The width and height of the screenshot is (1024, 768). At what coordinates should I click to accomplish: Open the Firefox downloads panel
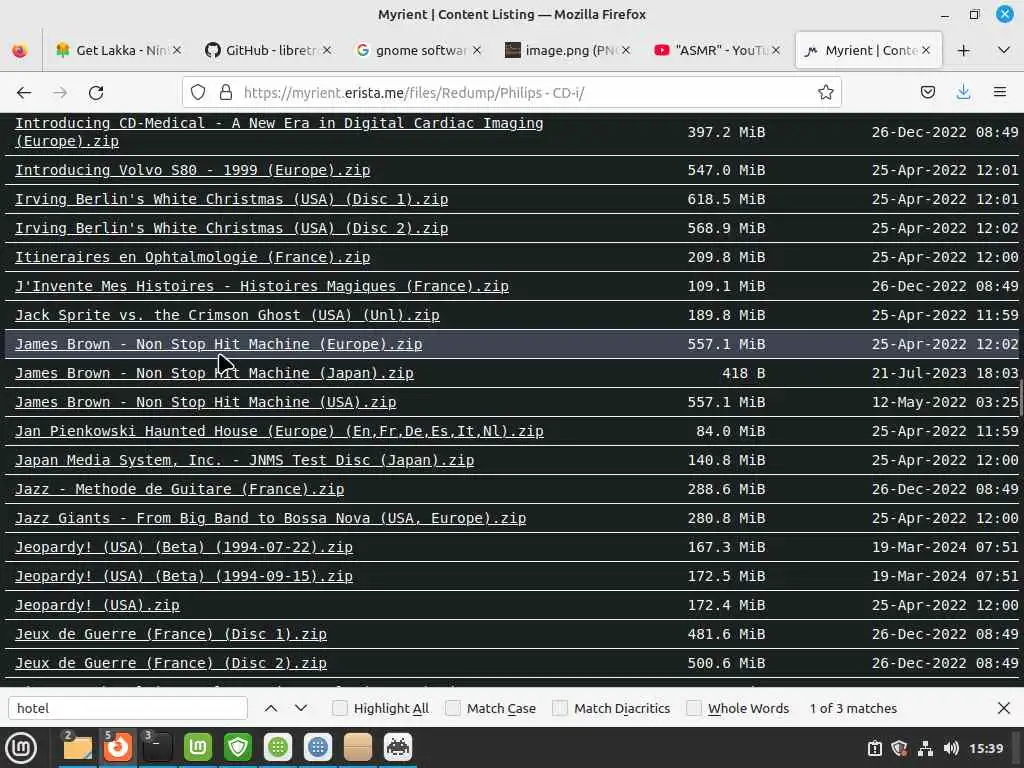pos(963,93)
